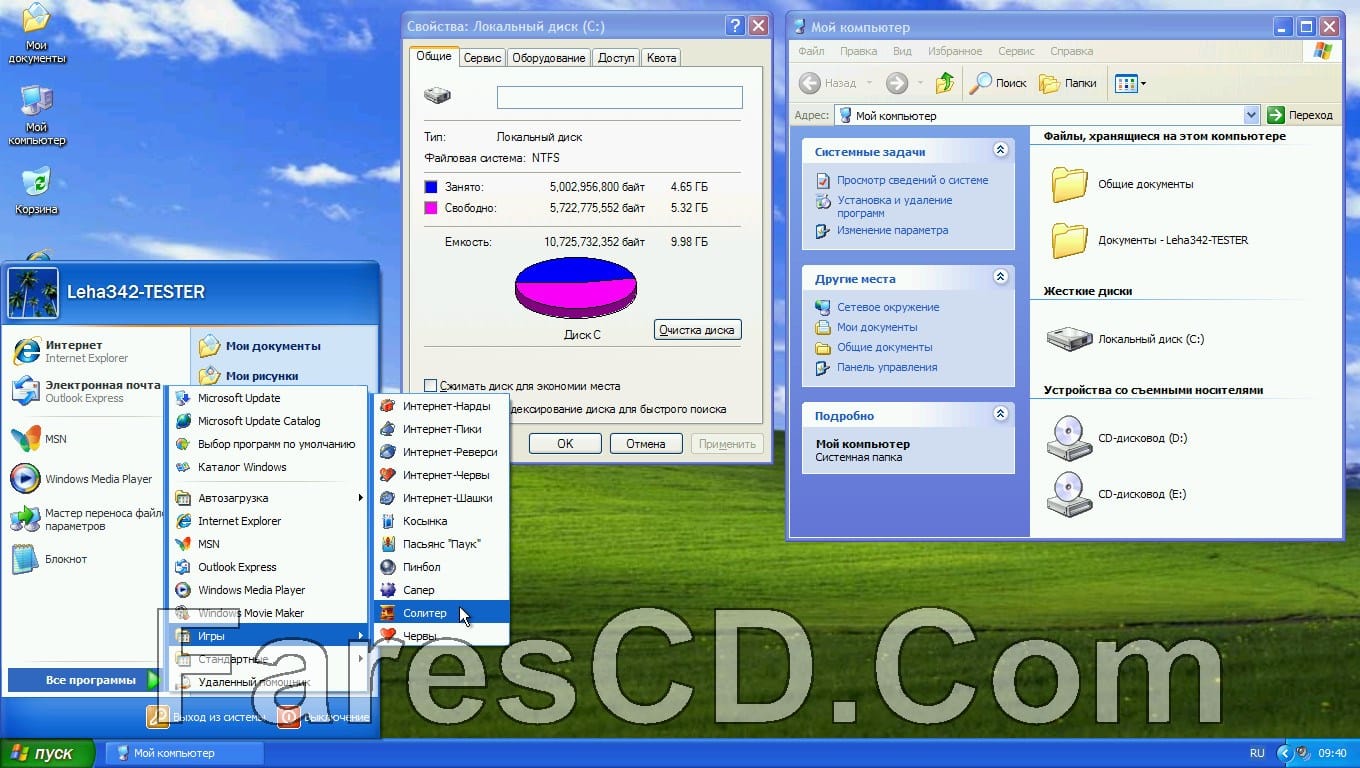Open CD-дисковод (D:) drive
The image size is (1360, 768).
point(1117,438)
